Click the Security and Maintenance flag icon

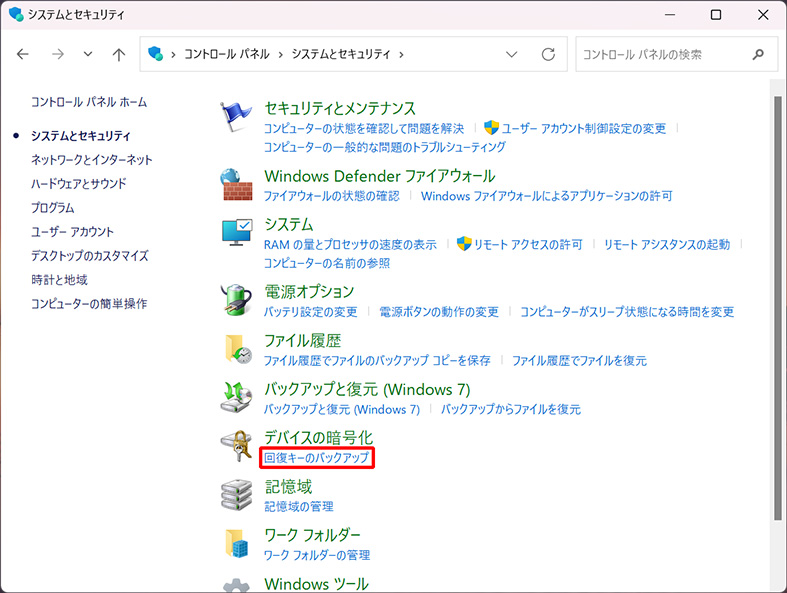pos(235,116)
